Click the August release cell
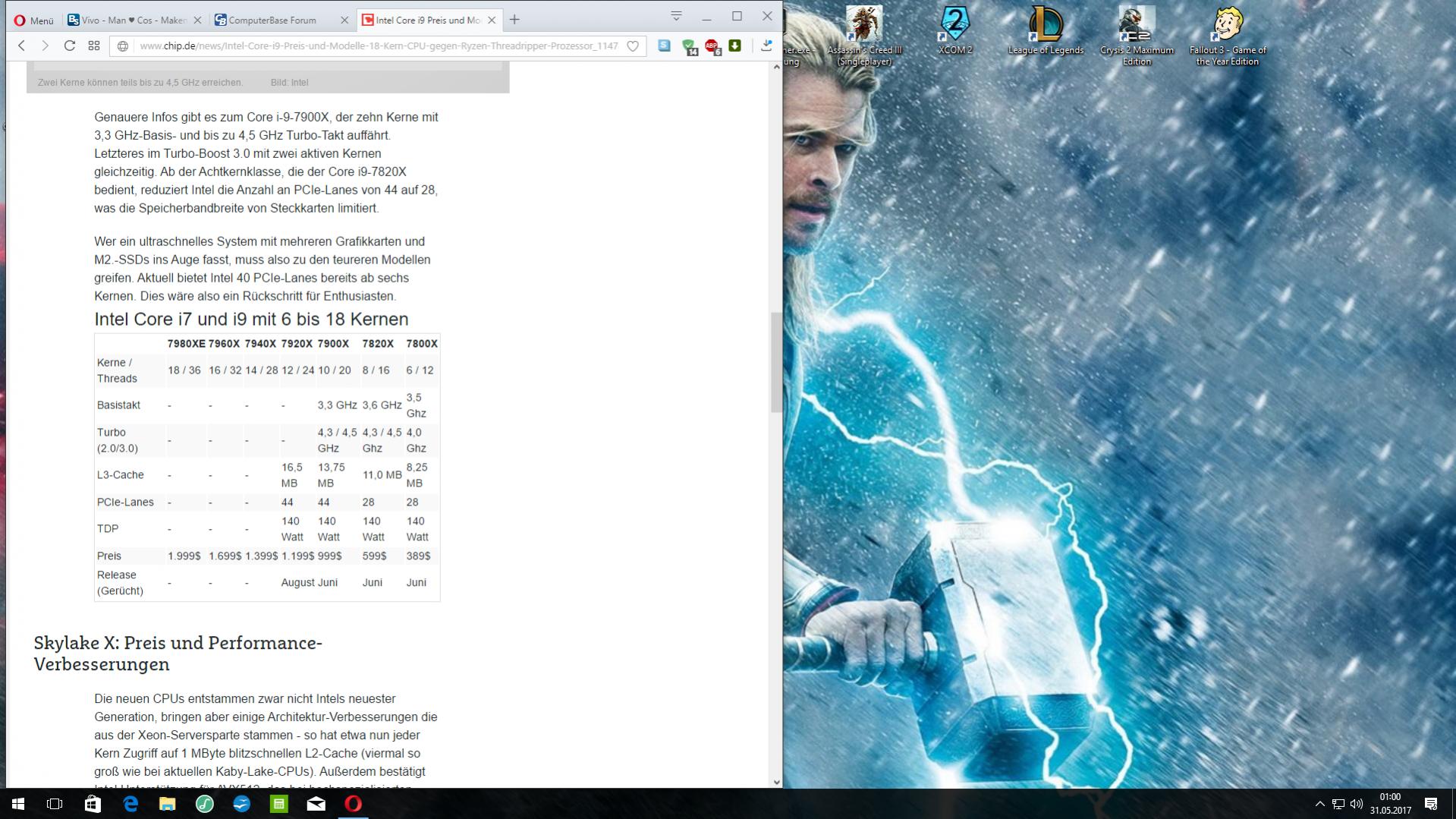The width and height of the screenshot is (1456, 819). 297,582
